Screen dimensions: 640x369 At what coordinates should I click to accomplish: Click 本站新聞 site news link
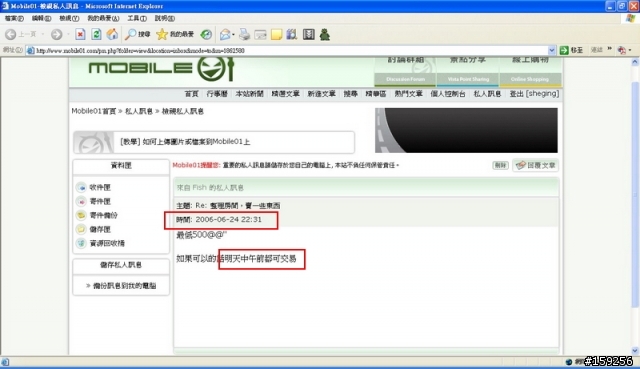(249, 94)
